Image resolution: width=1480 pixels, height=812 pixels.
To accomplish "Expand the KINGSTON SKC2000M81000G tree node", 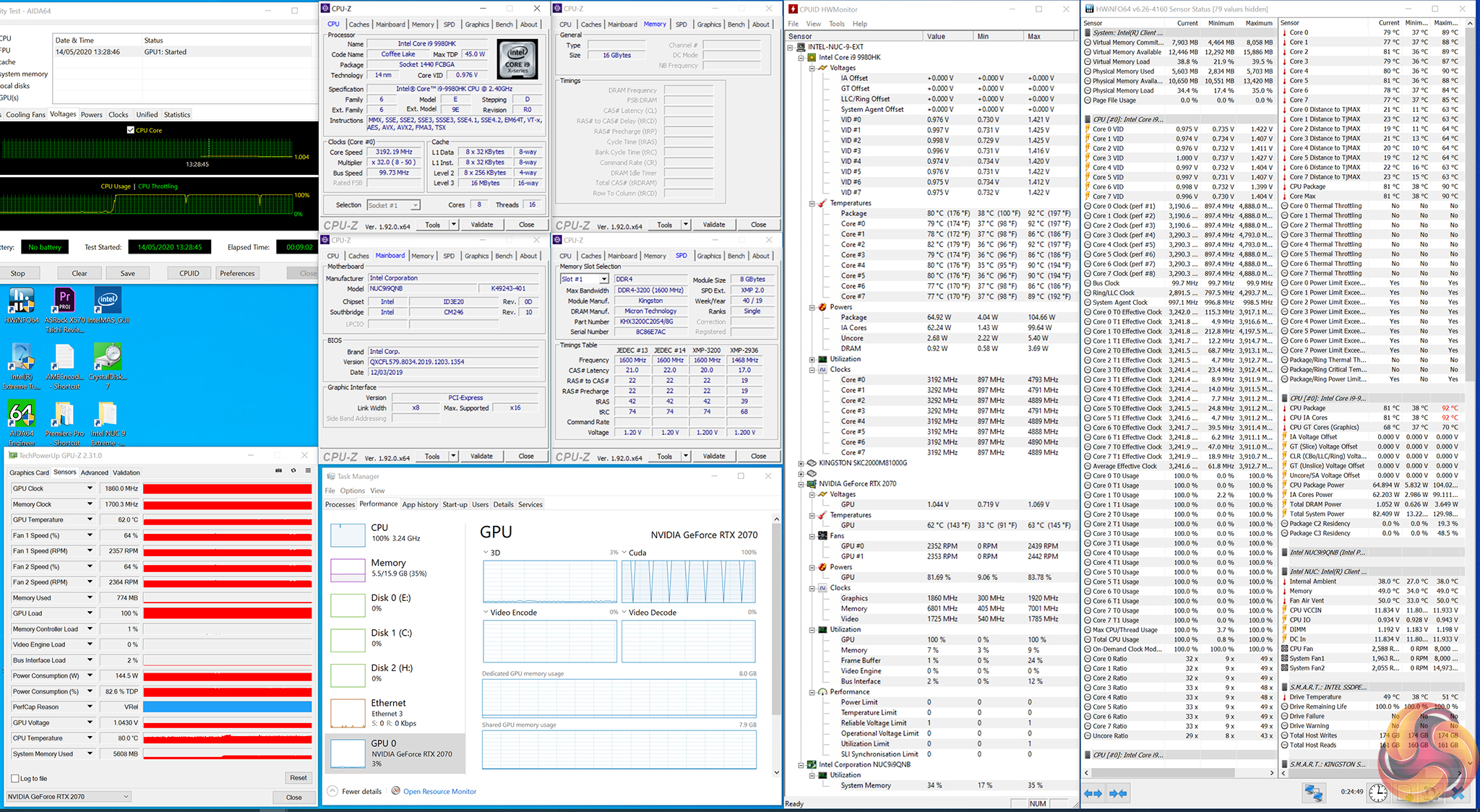I will [x=801, y=463].
